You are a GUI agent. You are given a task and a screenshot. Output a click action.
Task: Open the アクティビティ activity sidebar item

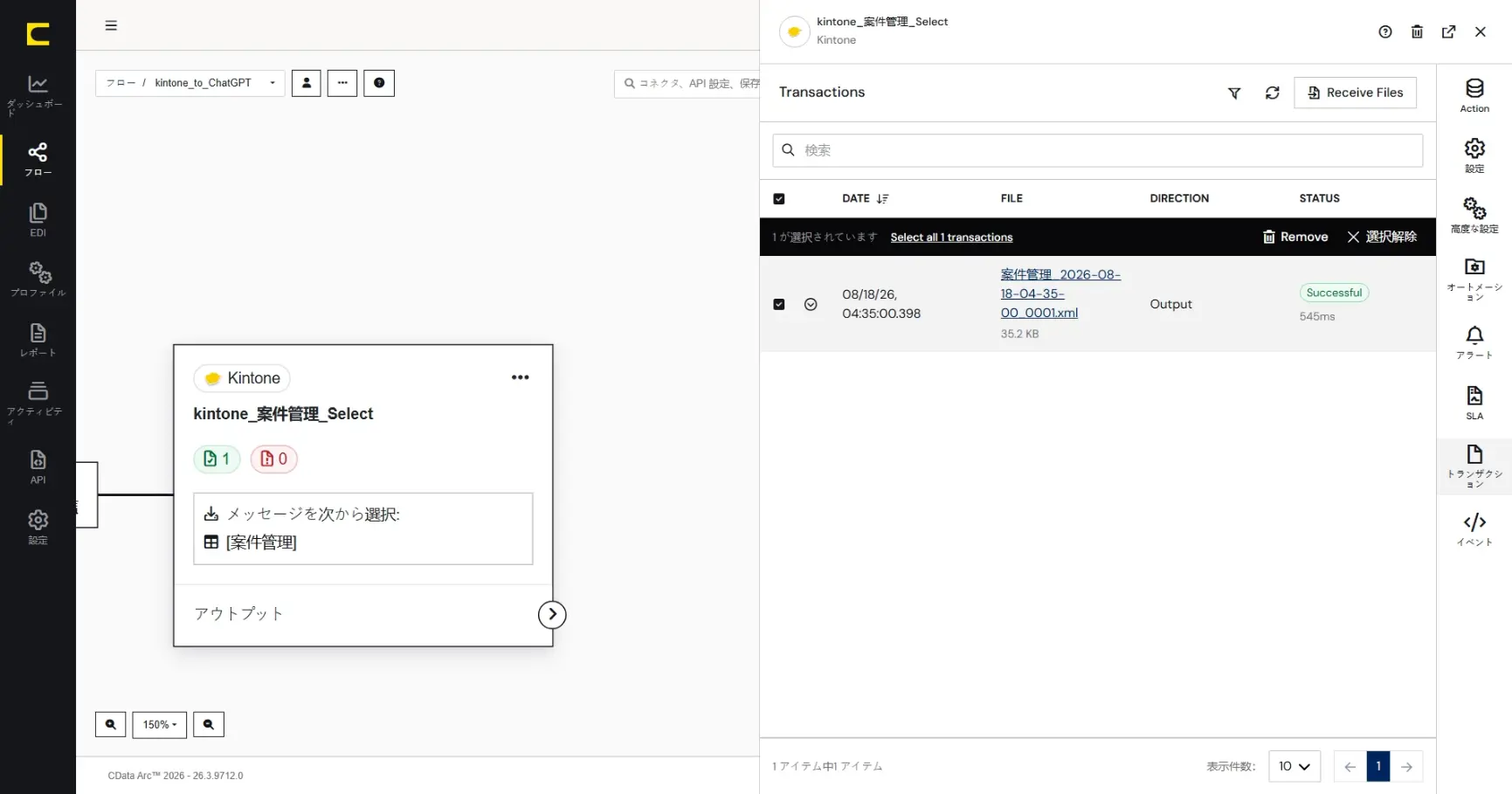(38, 402)
